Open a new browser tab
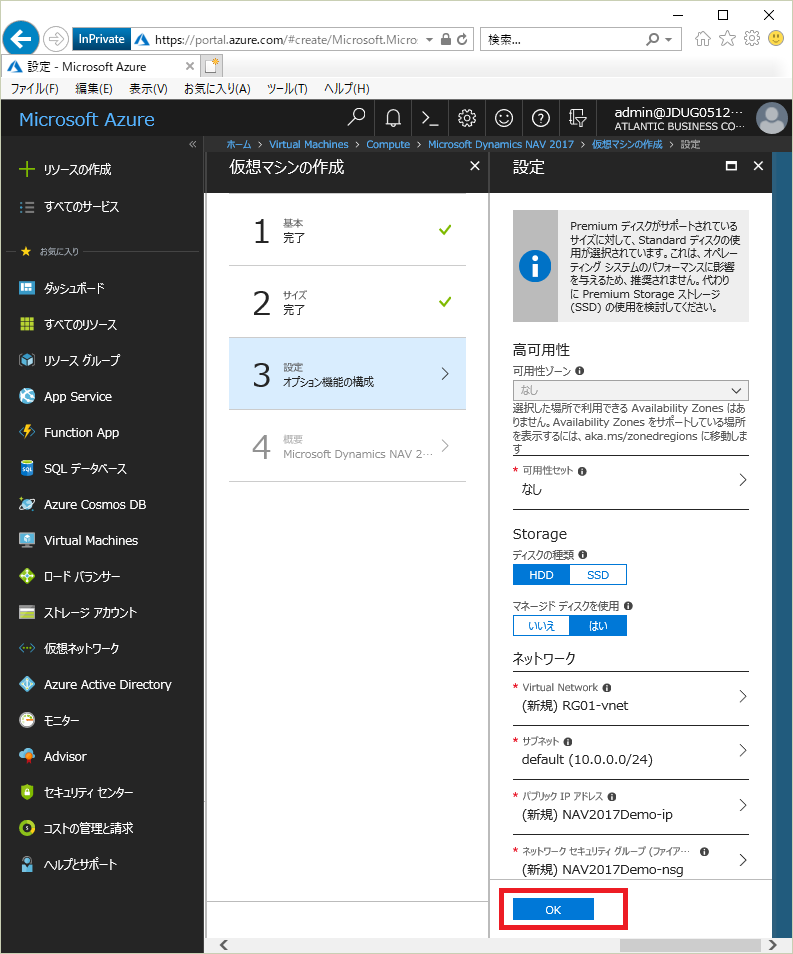 pos(212,66)
